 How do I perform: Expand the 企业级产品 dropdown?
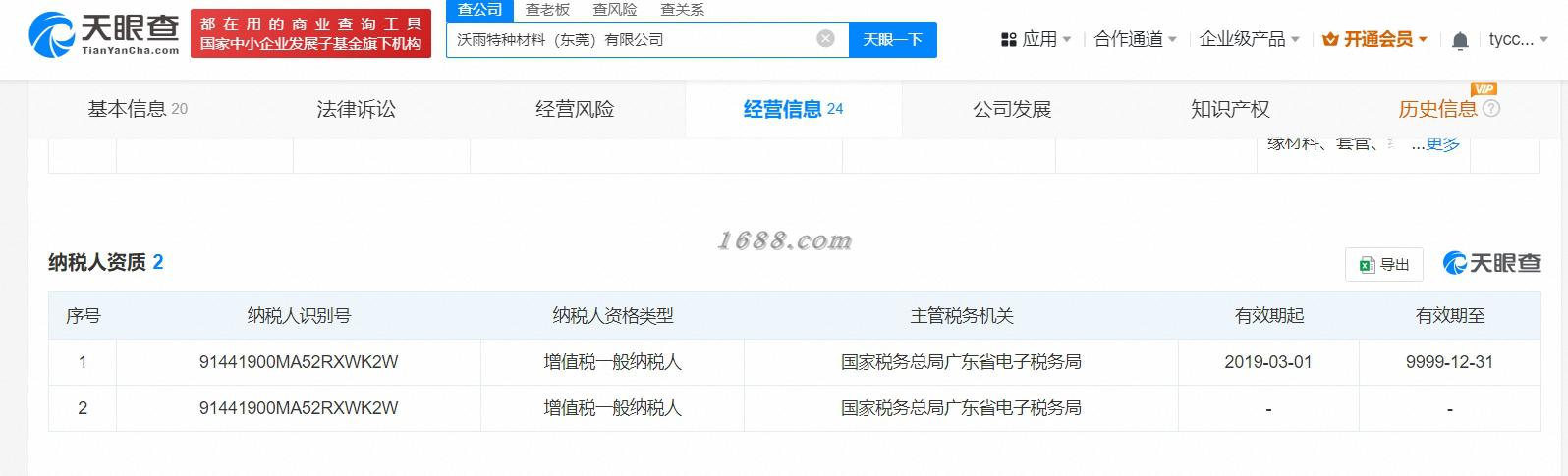click(1250, 39)
